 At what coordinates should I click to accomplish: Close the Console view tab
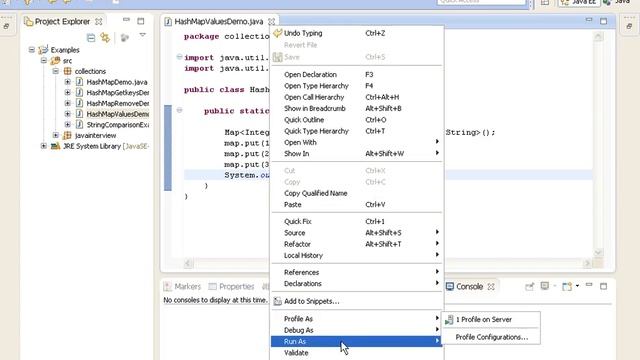[x=491, y=287]
